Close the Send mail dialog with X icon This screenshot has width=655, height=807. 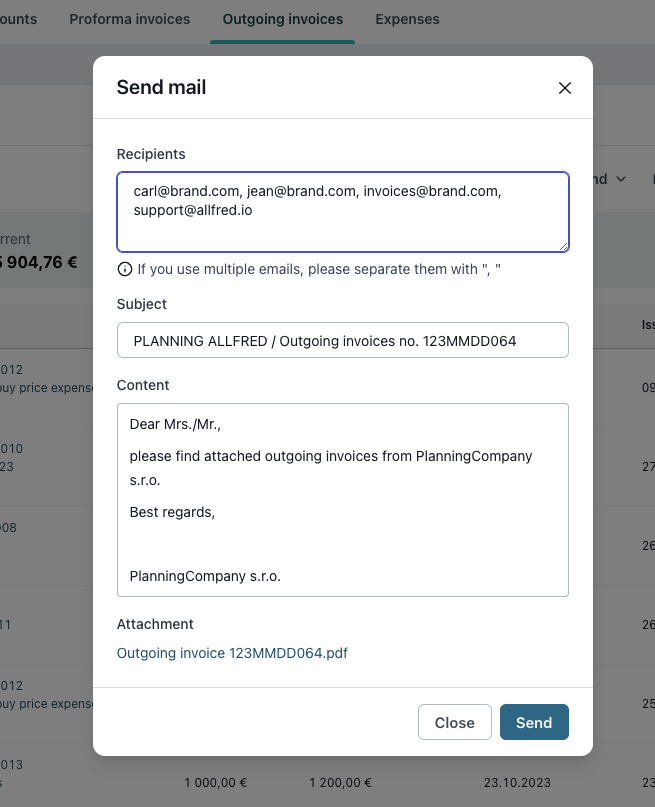[564, 88]
